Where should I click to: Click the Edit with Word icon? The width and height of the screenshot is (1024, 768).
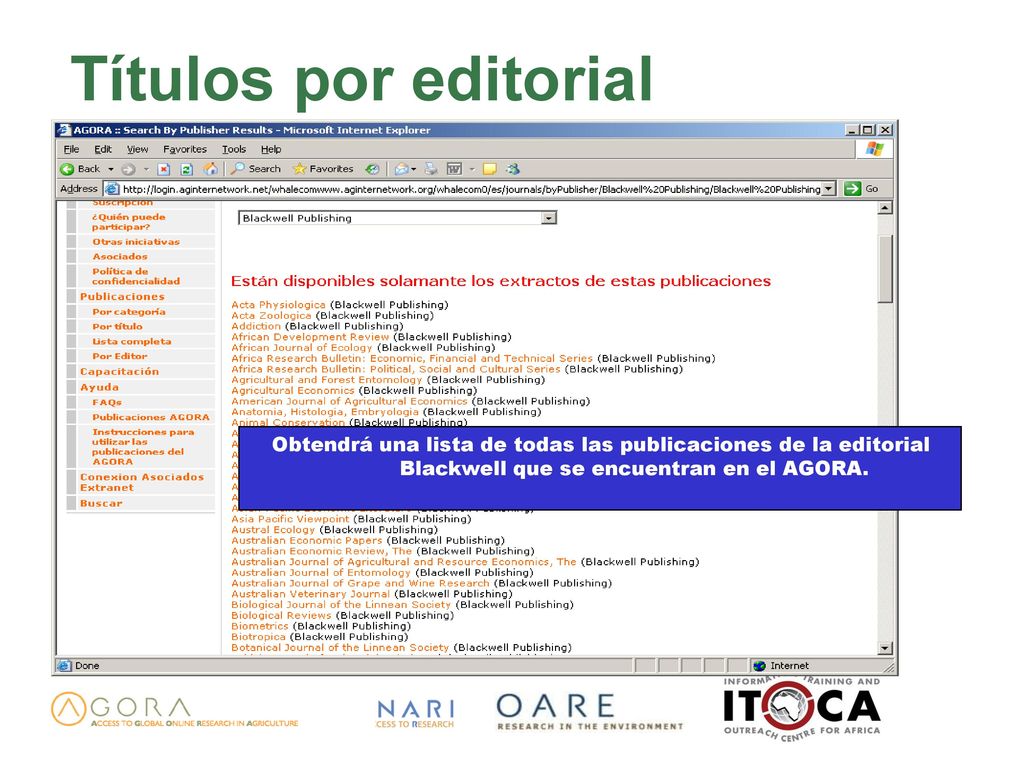coord(455,169)
